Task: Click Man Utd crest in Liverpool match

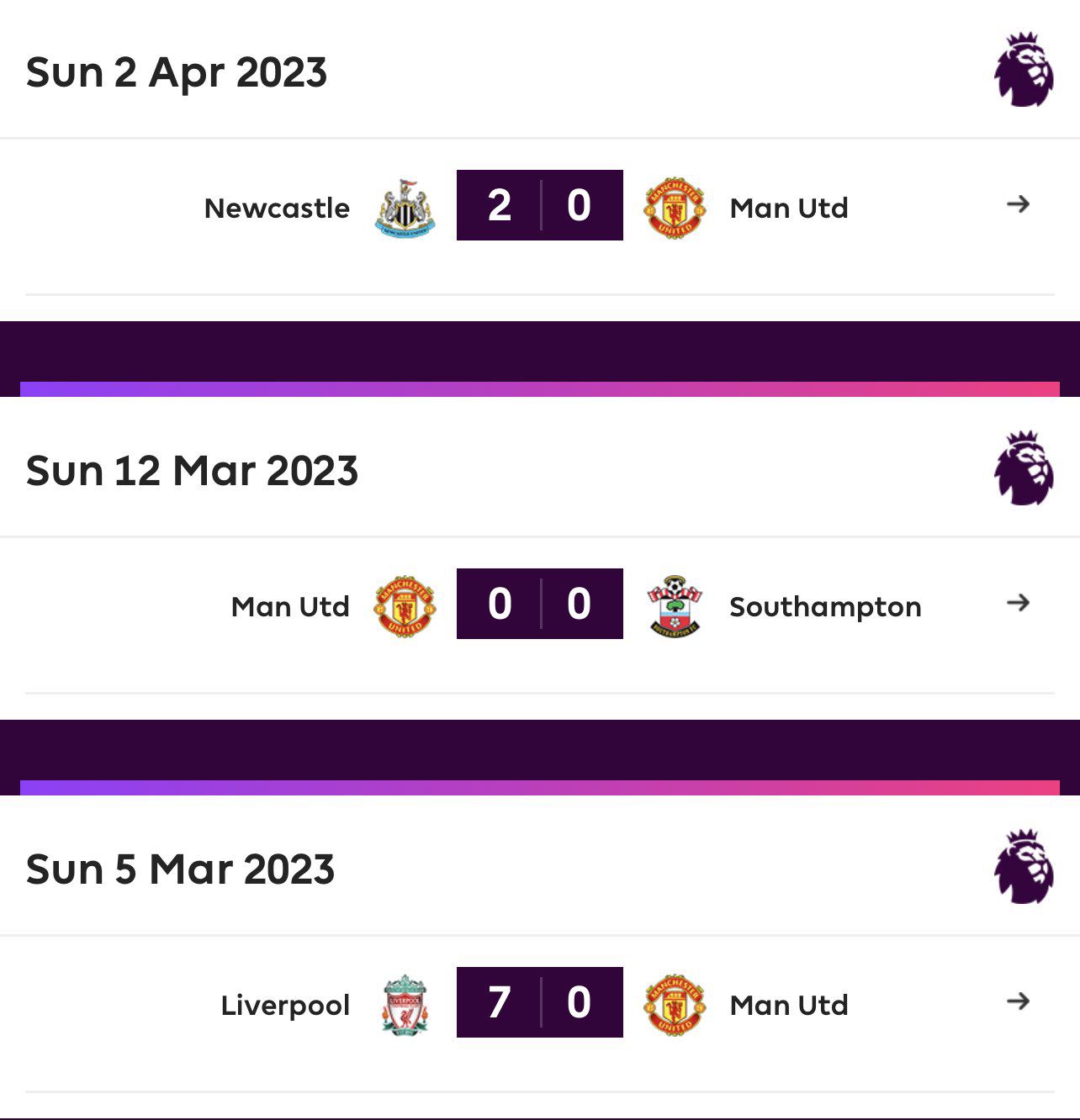Action: [674, 1004]
